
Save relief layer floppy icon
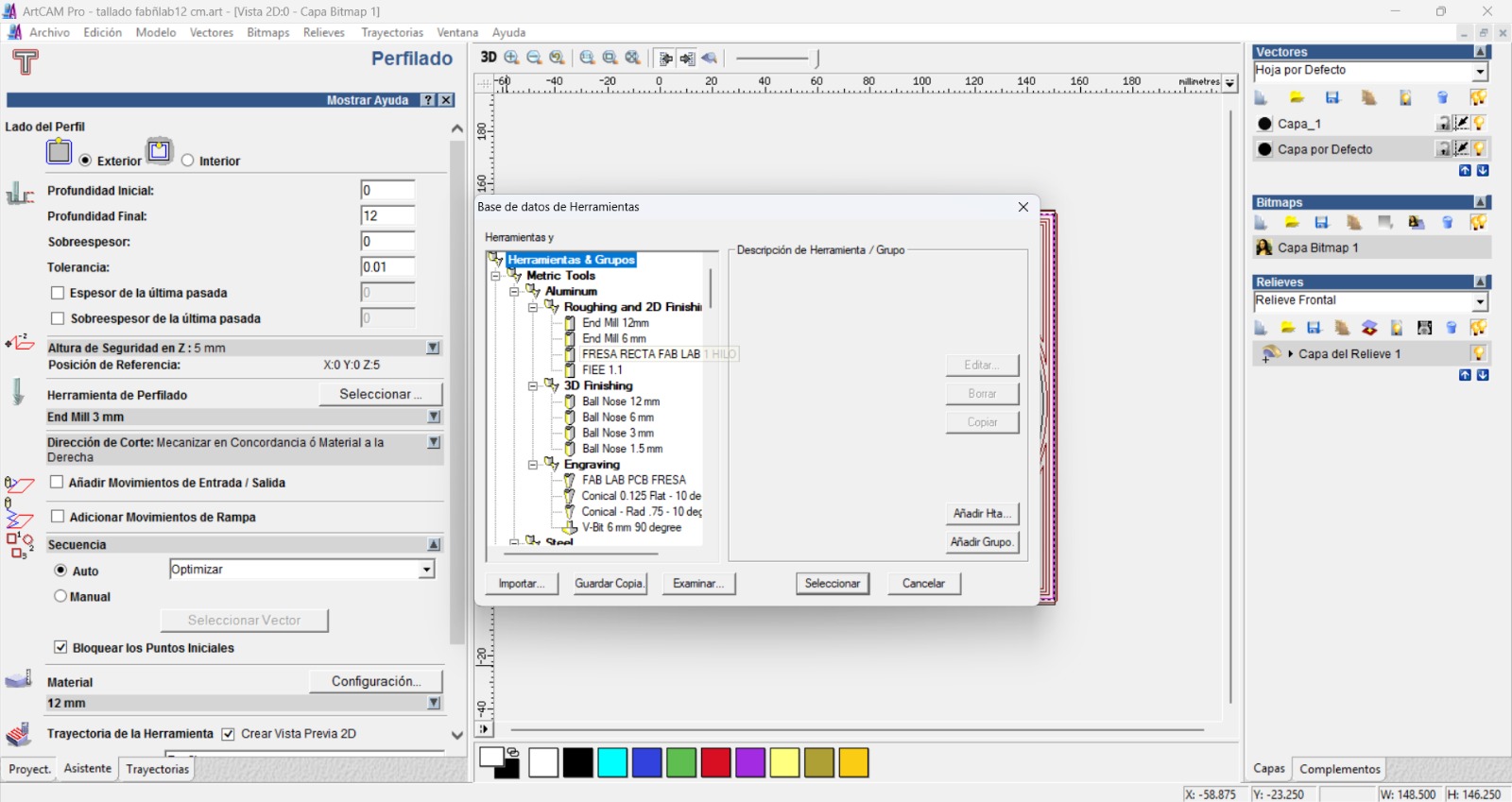[x=1314, y=328]
